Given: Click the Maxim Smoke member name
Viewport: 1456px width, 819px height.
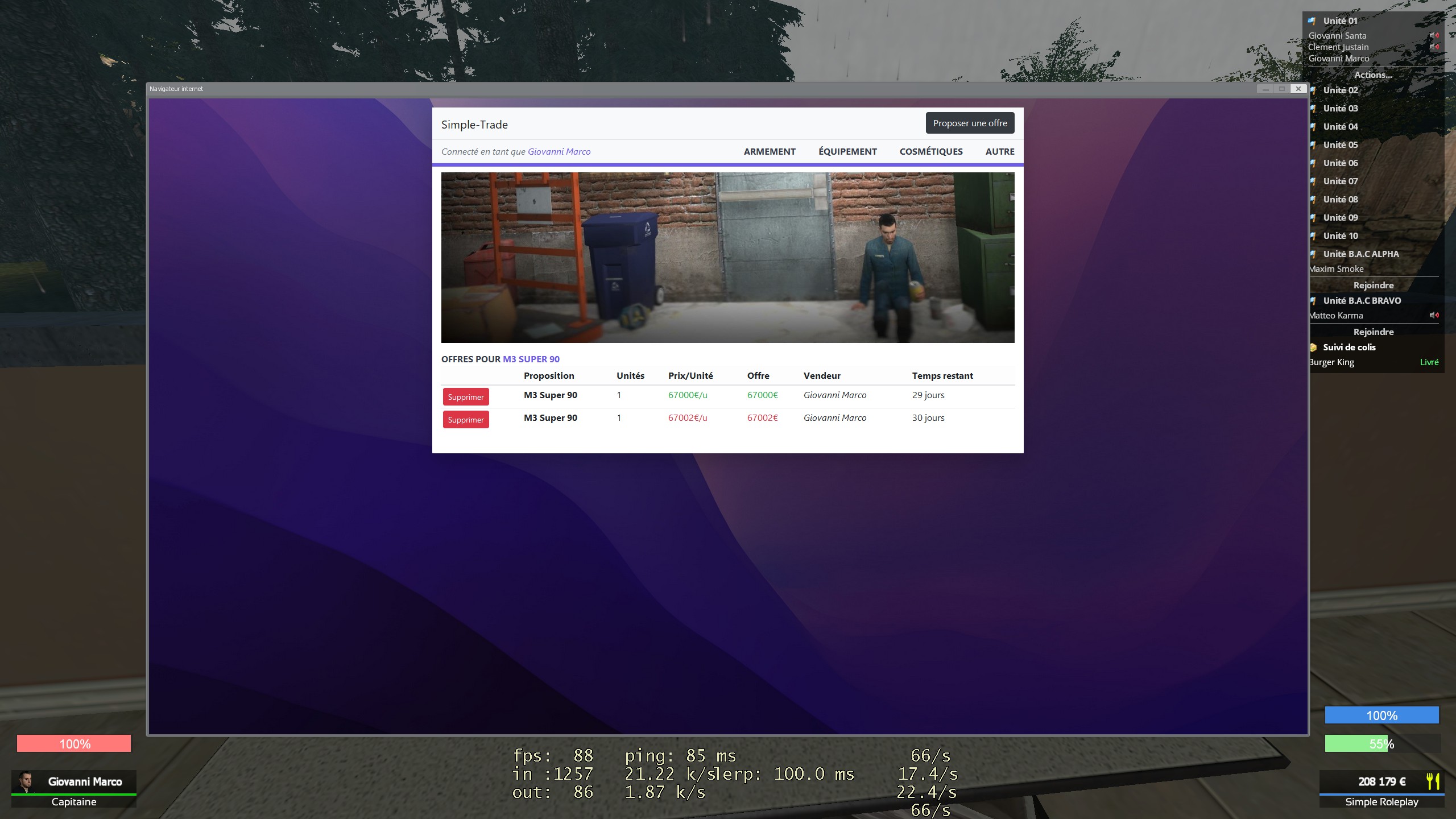Looking at the screenshot, I should point(1337,268).
